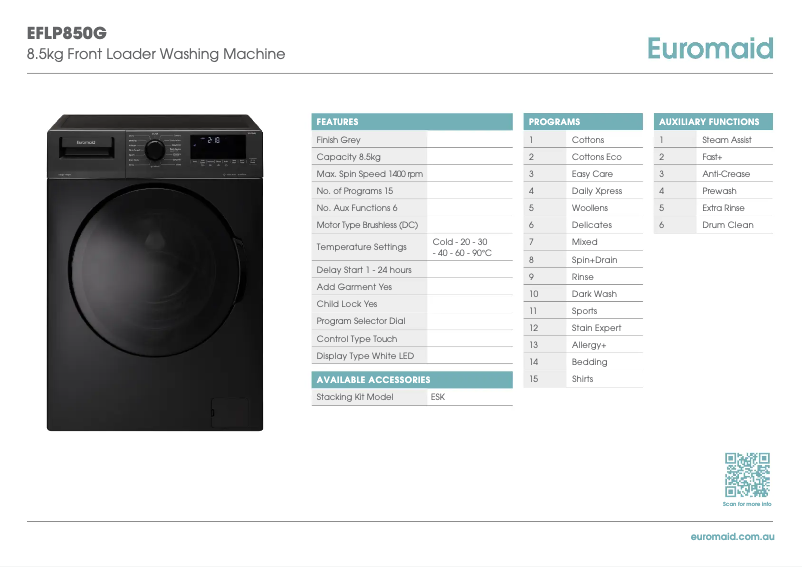Click the Euromaid logo in the header
This screenshot has height=567, width=802.
[709, 47]
